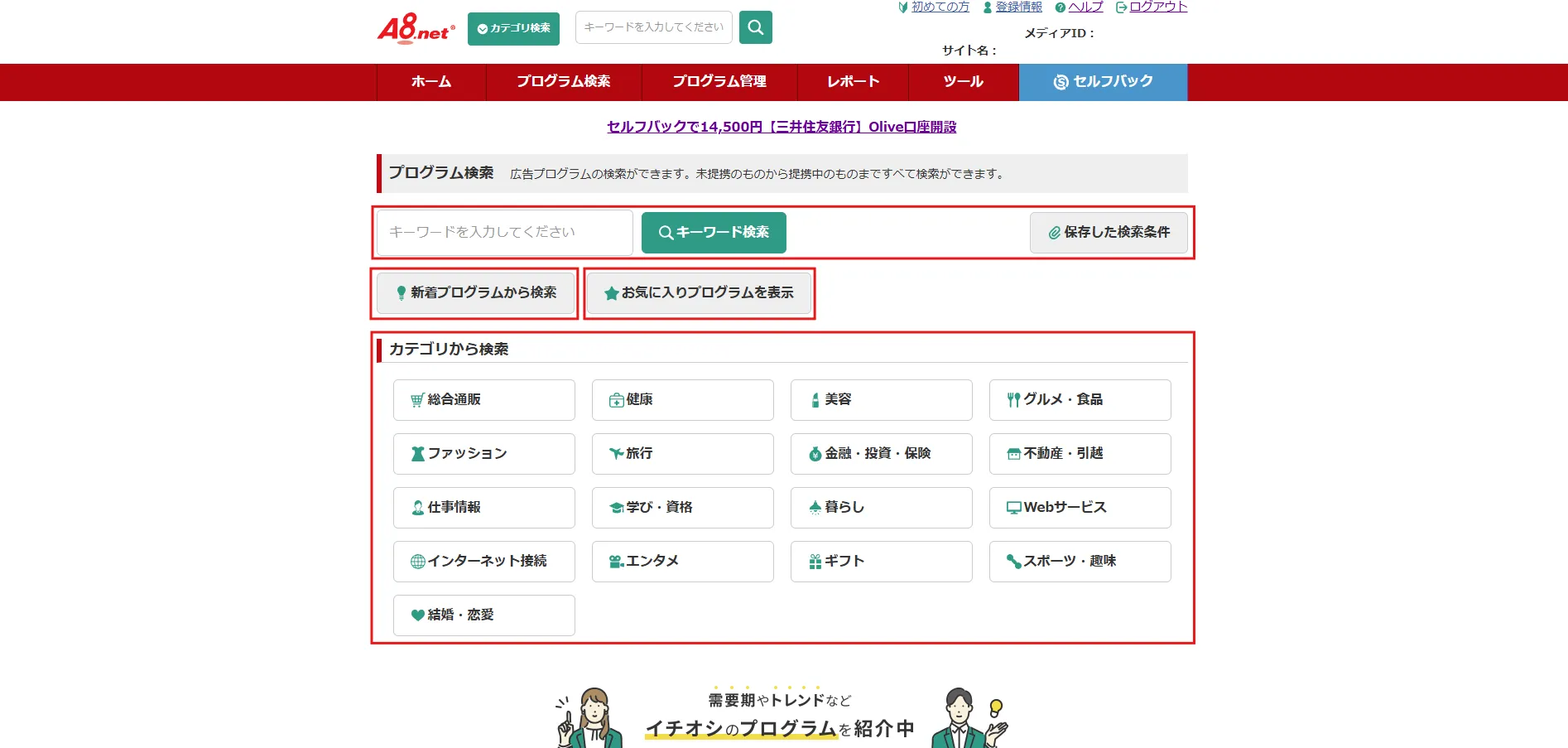Focus the header keyword input field
Viewport: 1568px width, 748px height.
pos(654,27)
